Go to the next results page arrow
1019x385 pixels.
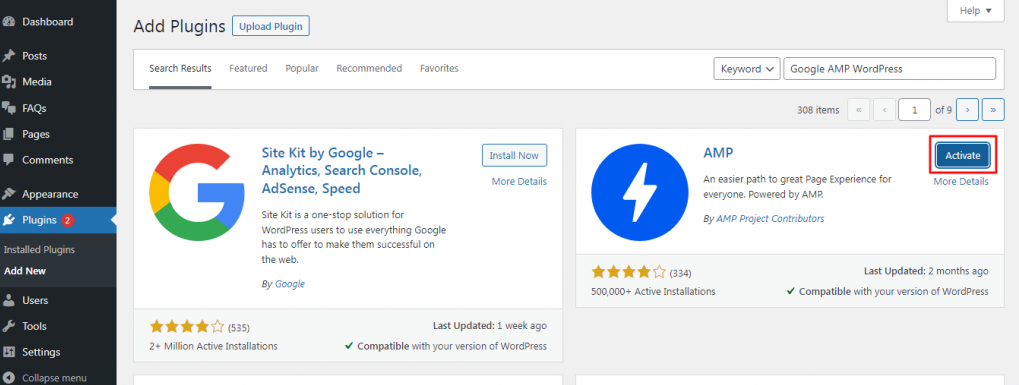[x=968, y=110]
